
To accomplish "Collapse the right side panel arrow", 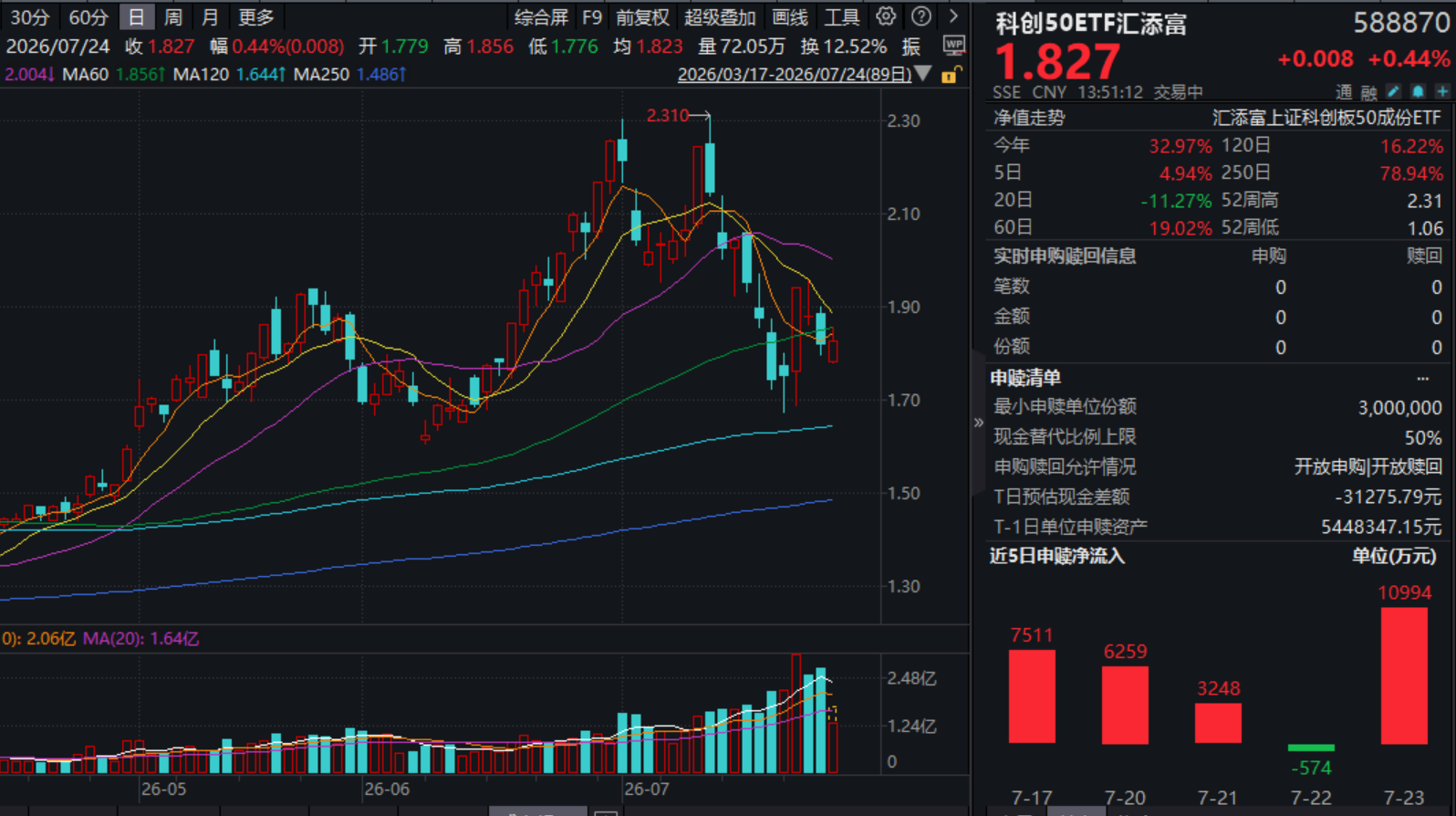I will (978, 423).
